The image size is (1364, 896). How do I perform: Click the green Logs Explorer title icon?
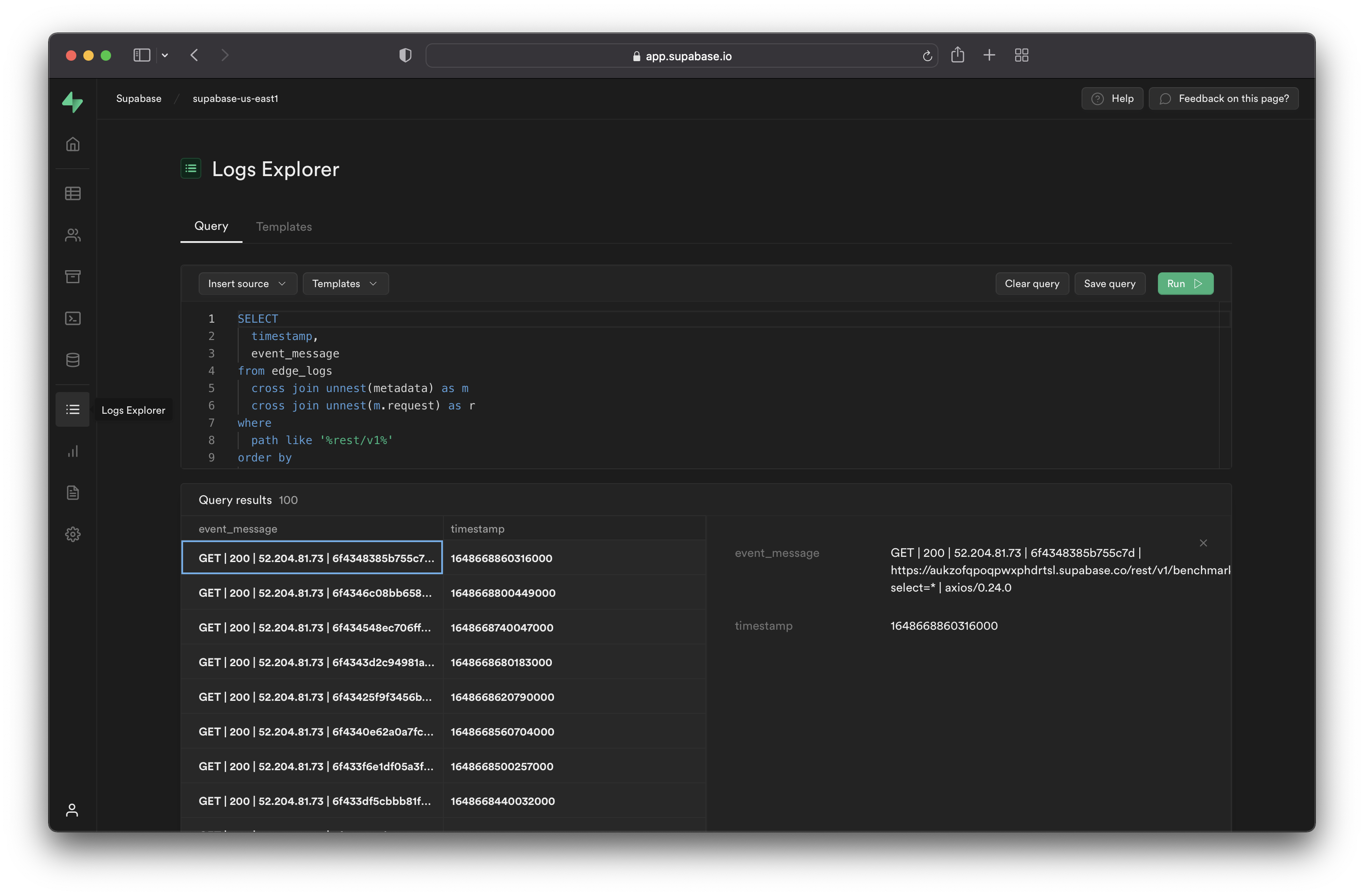click(191, 168)
